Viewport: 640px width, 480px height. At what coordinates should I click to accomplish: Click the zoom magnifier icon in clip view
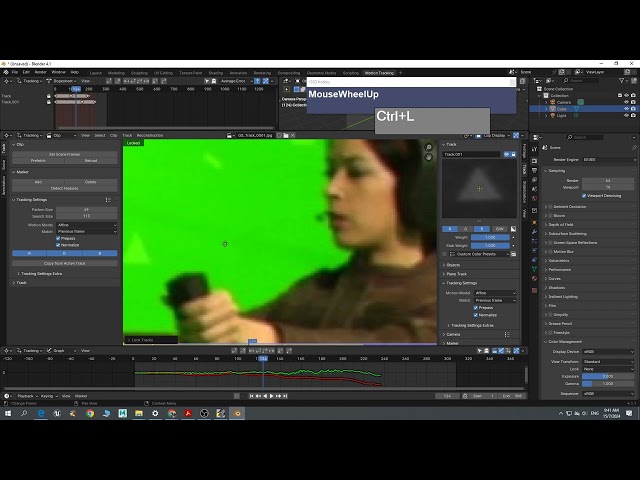coord(429,147)
